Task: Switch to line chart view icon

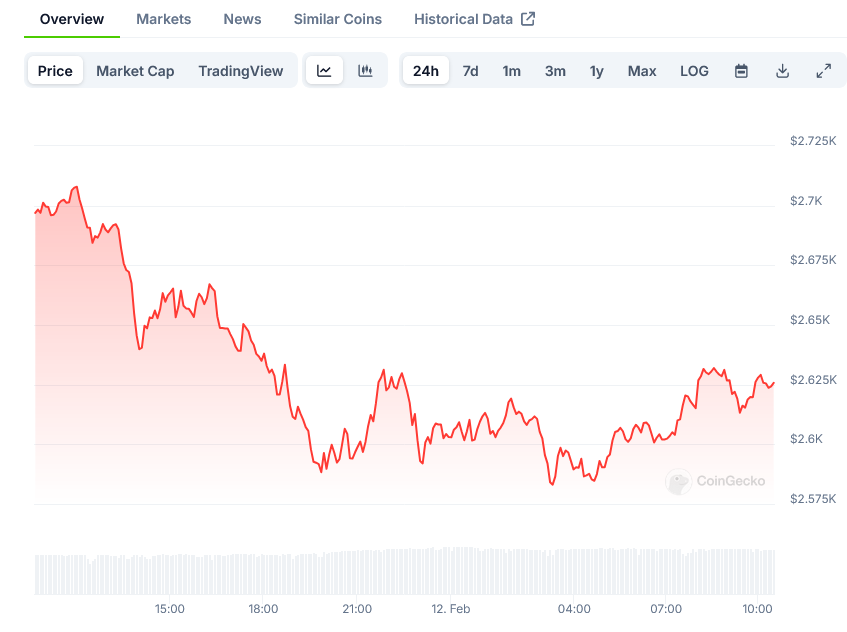Action: (x=324, y=71)
